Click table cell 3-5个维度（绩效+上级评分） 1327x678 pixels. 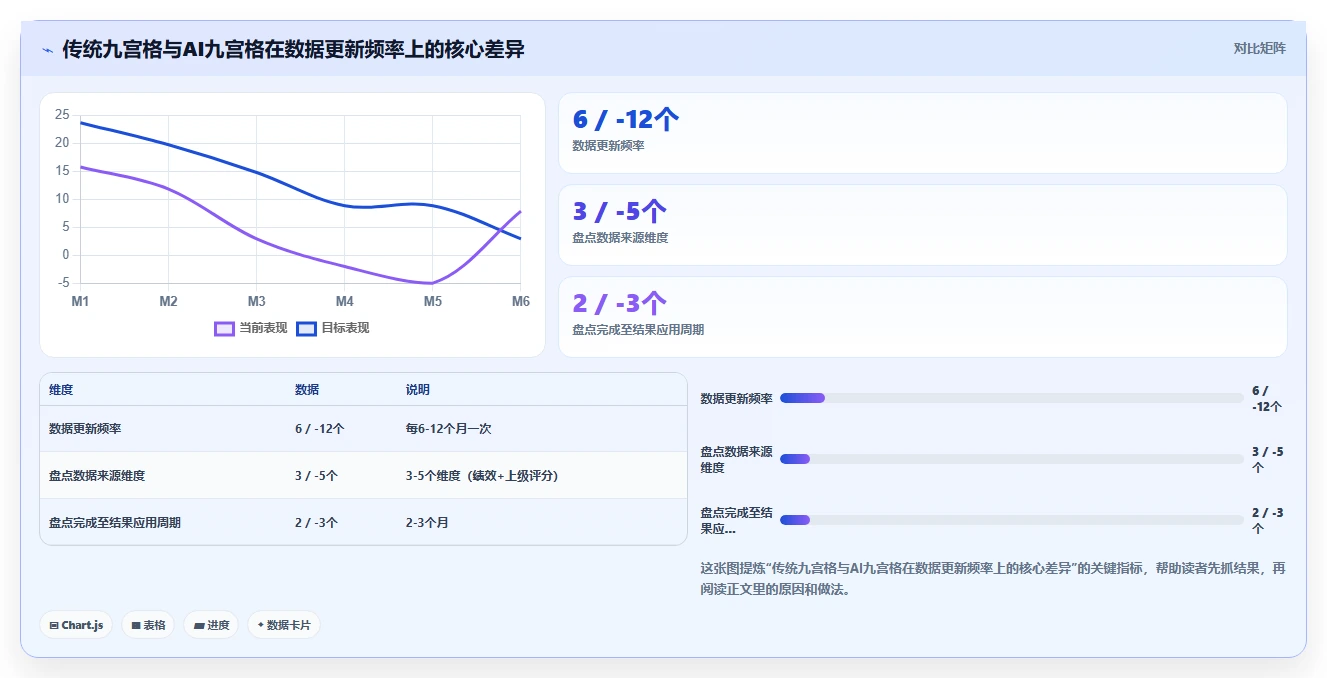tap(482, 475)
